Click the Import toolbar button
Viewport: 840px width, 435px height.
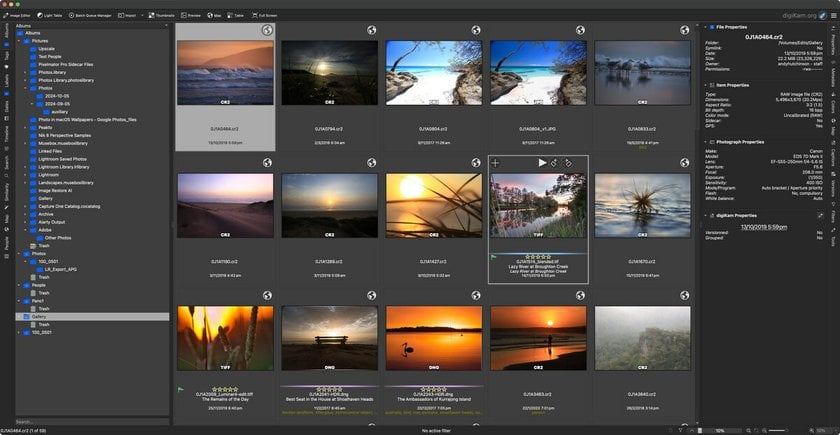coord(128,16)
